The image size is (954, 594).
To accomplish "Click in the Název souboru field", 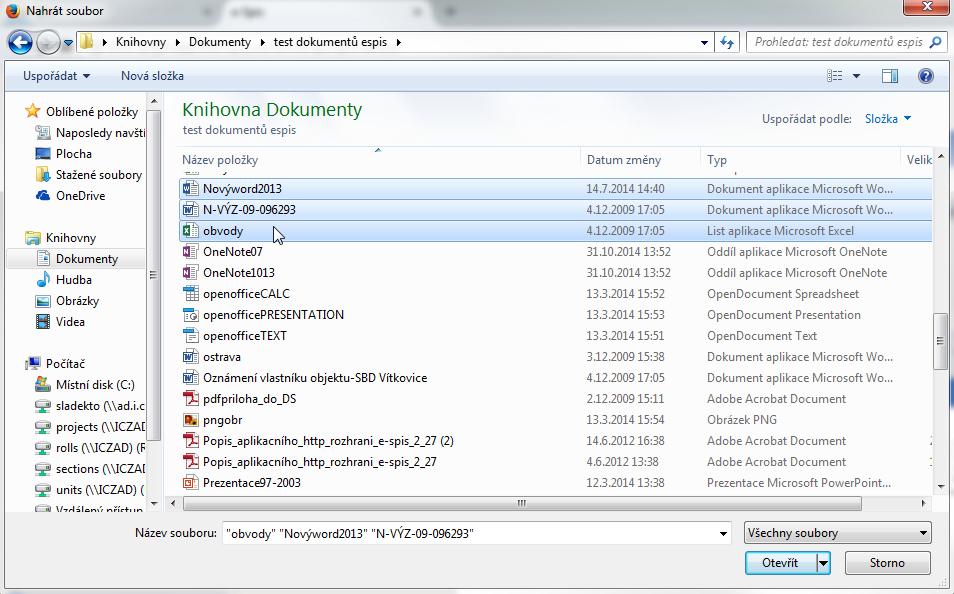I will pyautogui.click(x=469, y=533).
